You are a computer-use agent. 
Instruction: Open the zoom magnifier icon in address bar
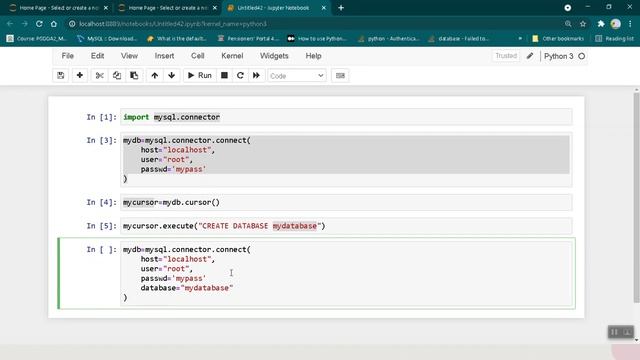(x=568, y=24)
